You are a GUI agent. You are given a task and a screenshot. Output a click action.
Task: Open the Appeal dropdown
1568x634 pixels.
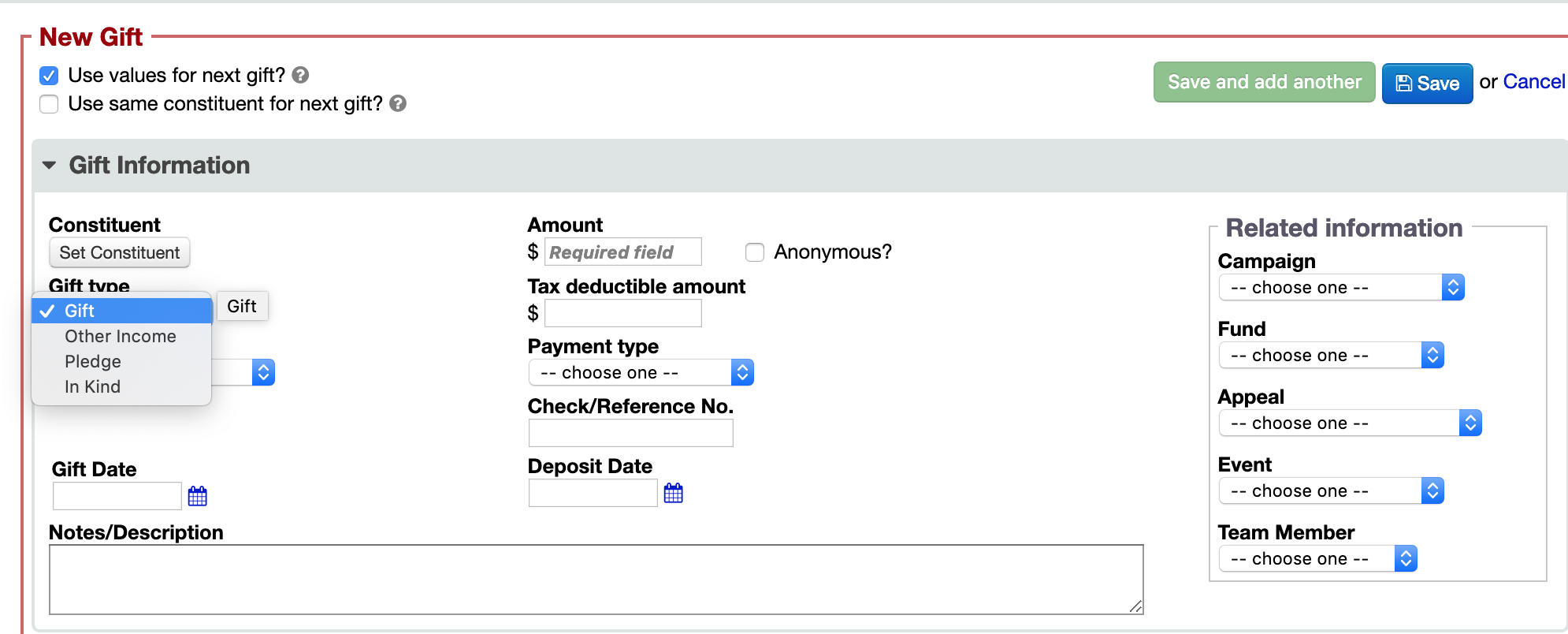coord(1349,423)
